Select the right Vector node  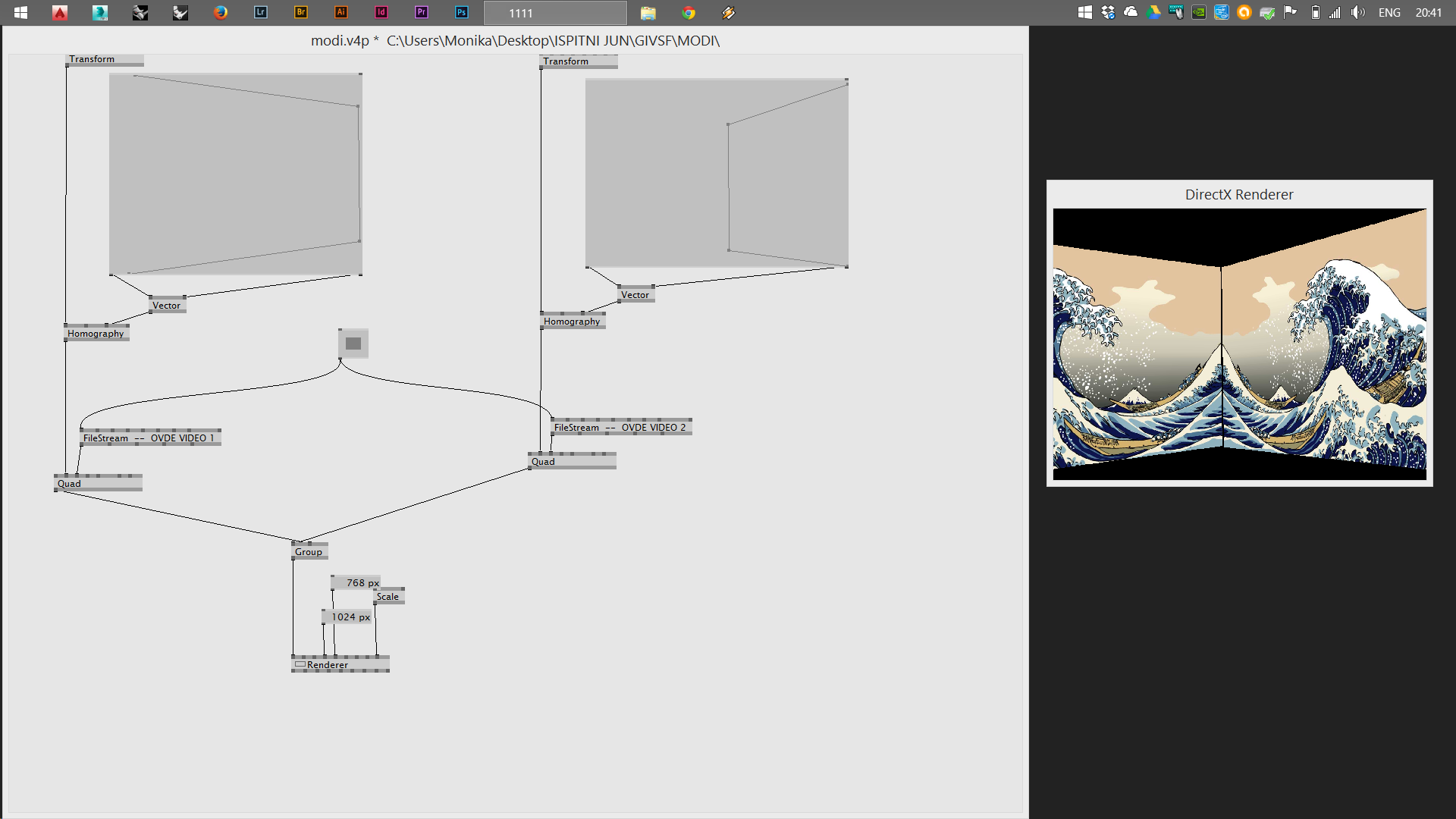[636, 295]
